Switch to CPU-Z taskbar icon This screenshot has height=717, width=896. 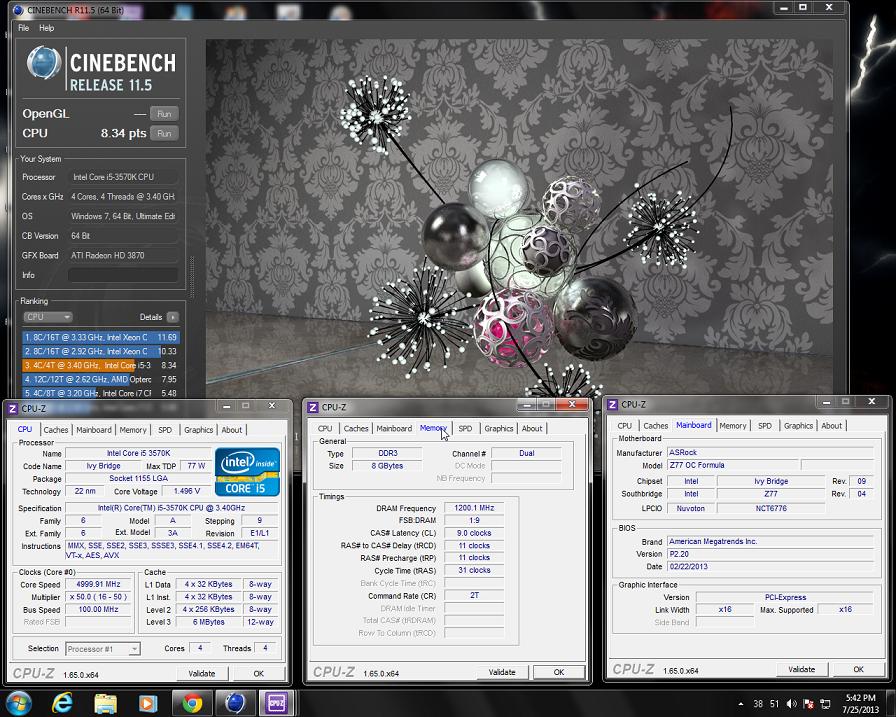point(277,703)
